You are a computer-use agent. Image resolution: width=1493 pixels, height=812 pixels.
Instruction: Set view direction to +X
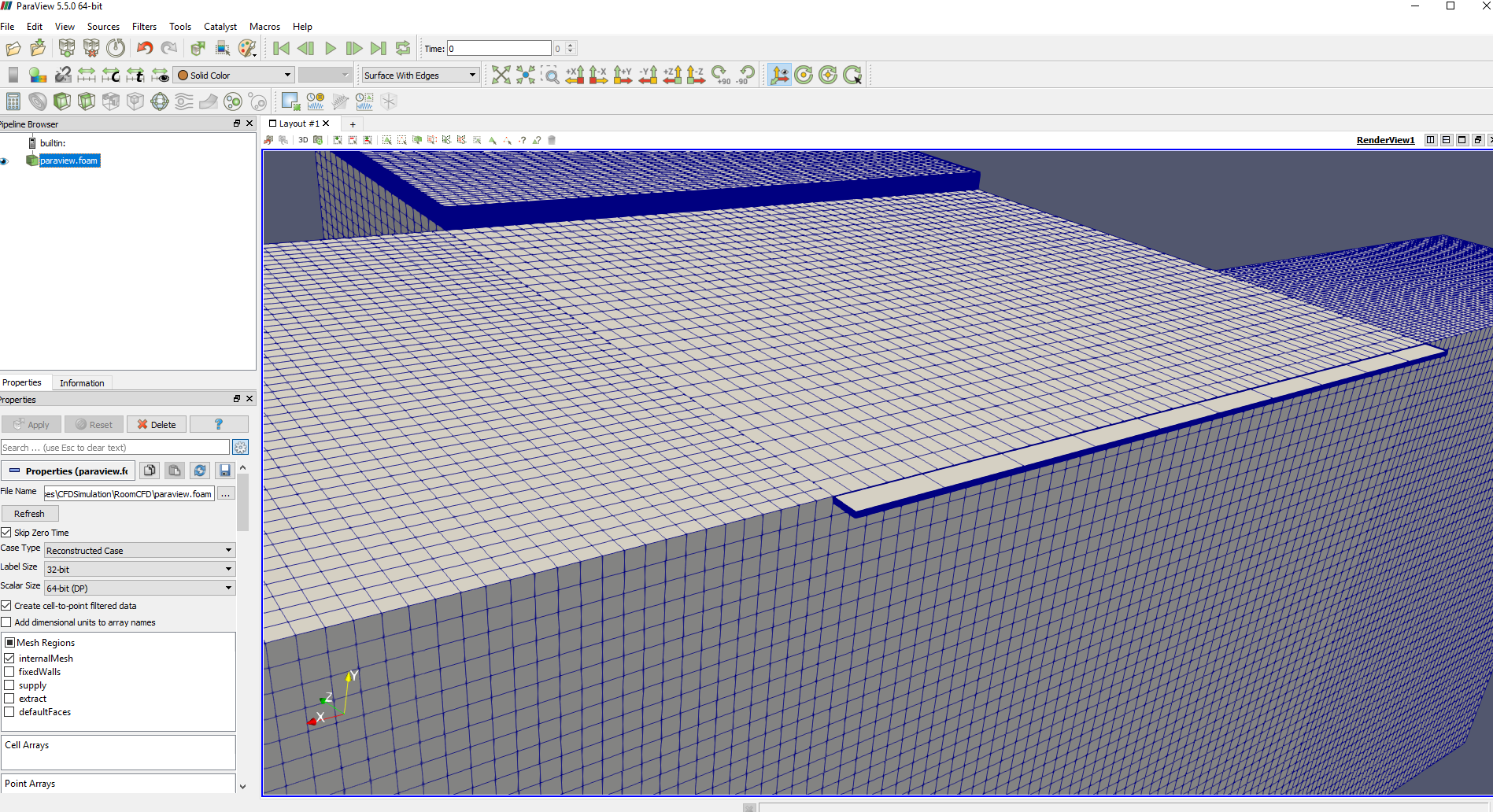575,75
